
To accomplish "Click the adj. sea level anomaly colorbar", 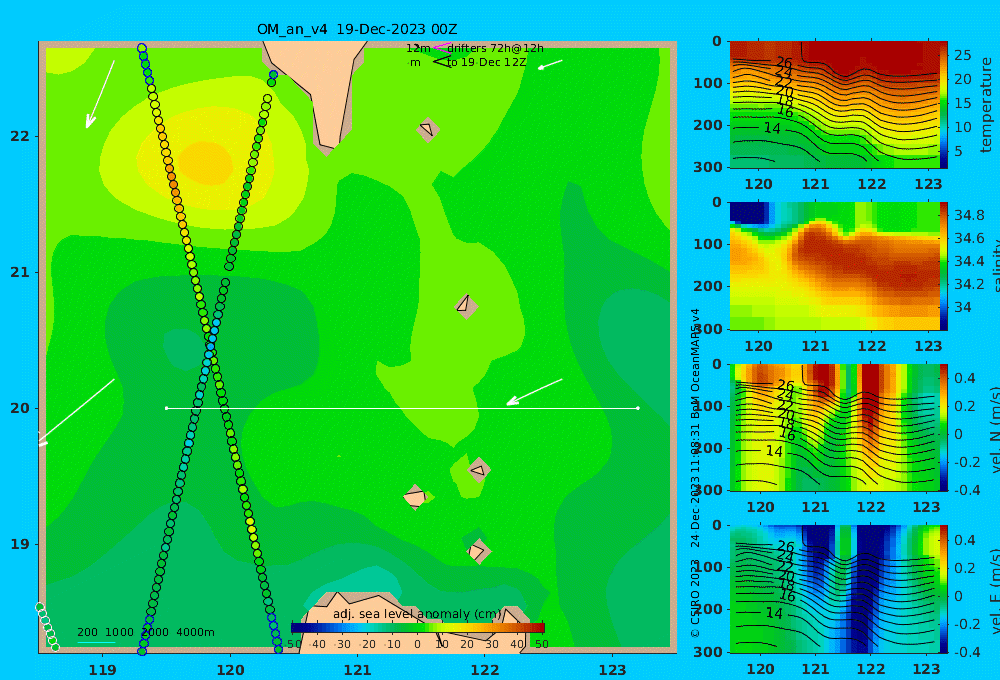I will pyautogui.click(x=418, y=628).
